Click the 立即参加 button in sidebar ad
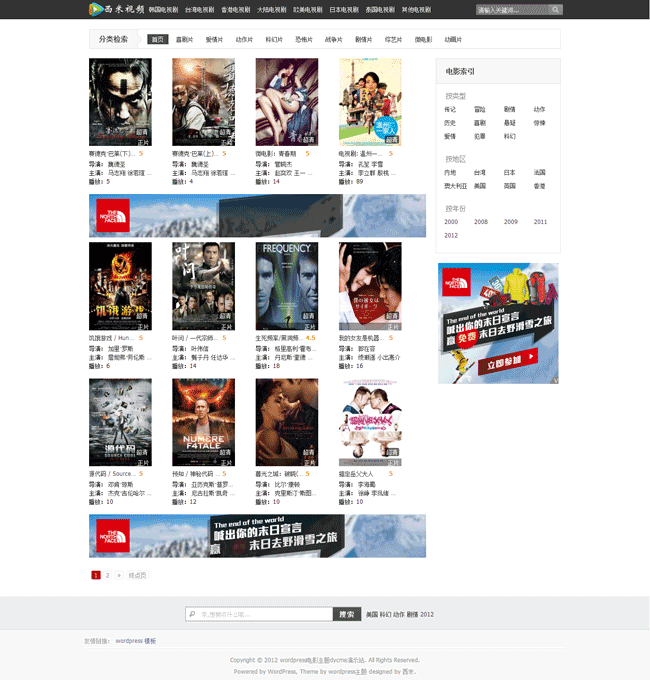 [x=508, y=362]
